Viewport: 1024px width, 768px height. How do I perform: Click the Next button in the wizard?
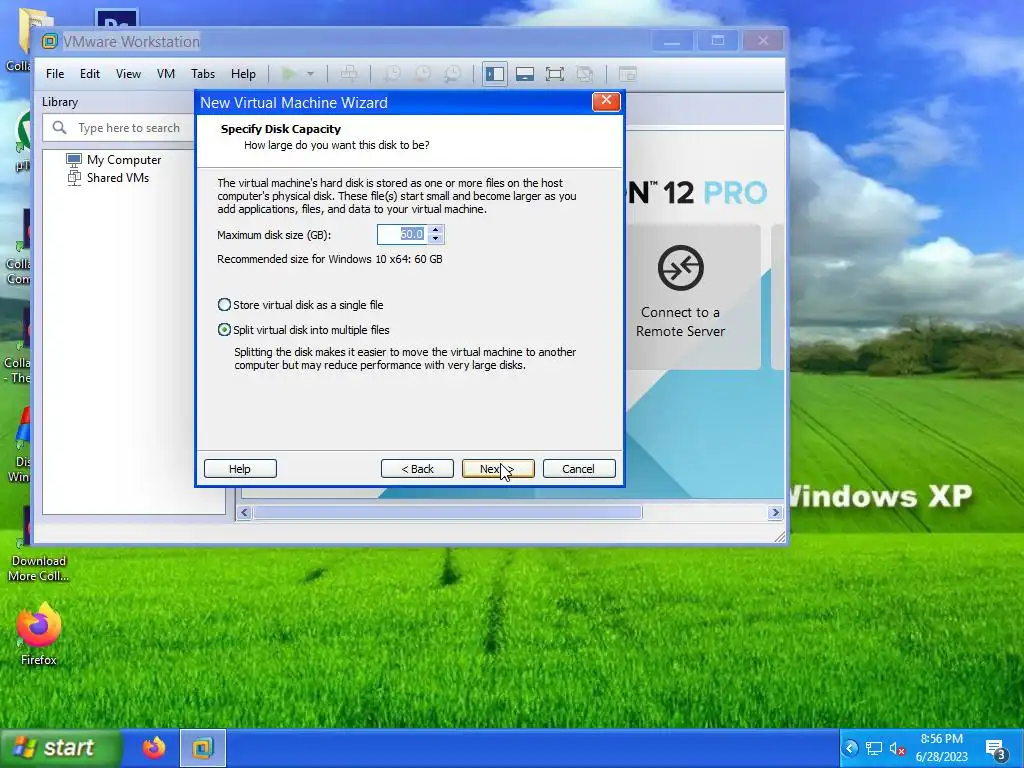(x=498, y=469)
